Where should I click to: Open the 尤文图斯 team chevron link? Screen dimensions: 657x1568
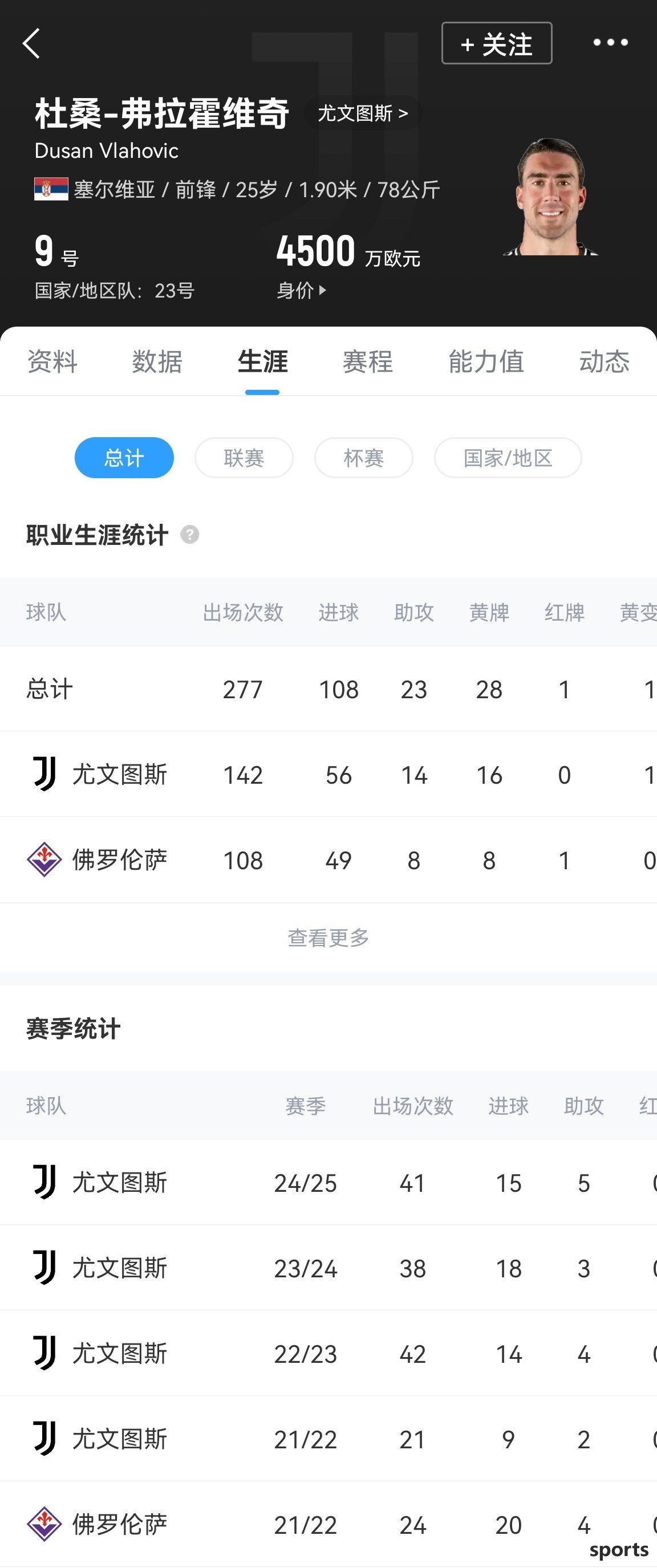point(363,113)
